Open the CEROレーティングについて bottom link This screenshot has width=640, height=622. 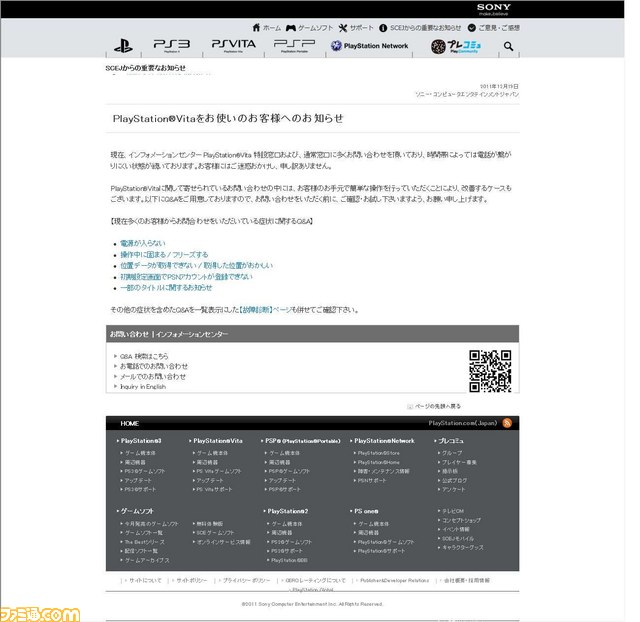coord(316,580)
